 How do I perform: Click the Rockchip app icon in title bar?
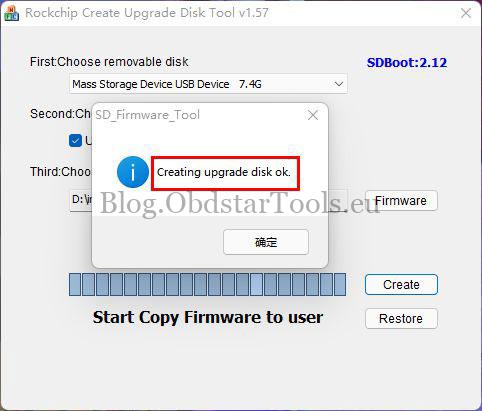(x=11, y=13)
